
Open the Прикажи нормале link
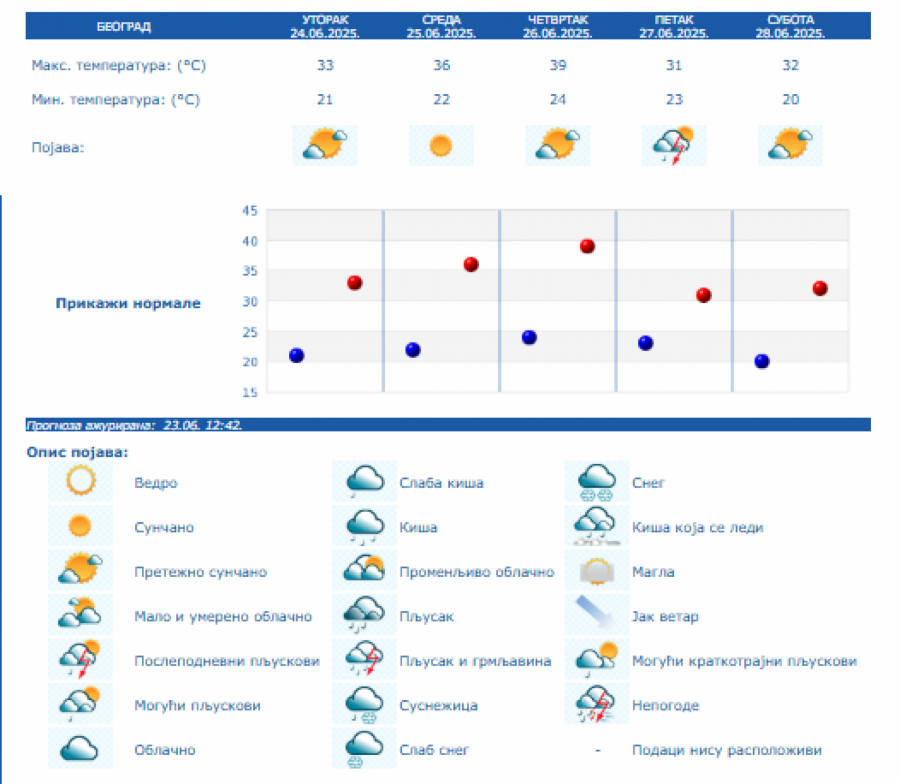coord(128,303)
